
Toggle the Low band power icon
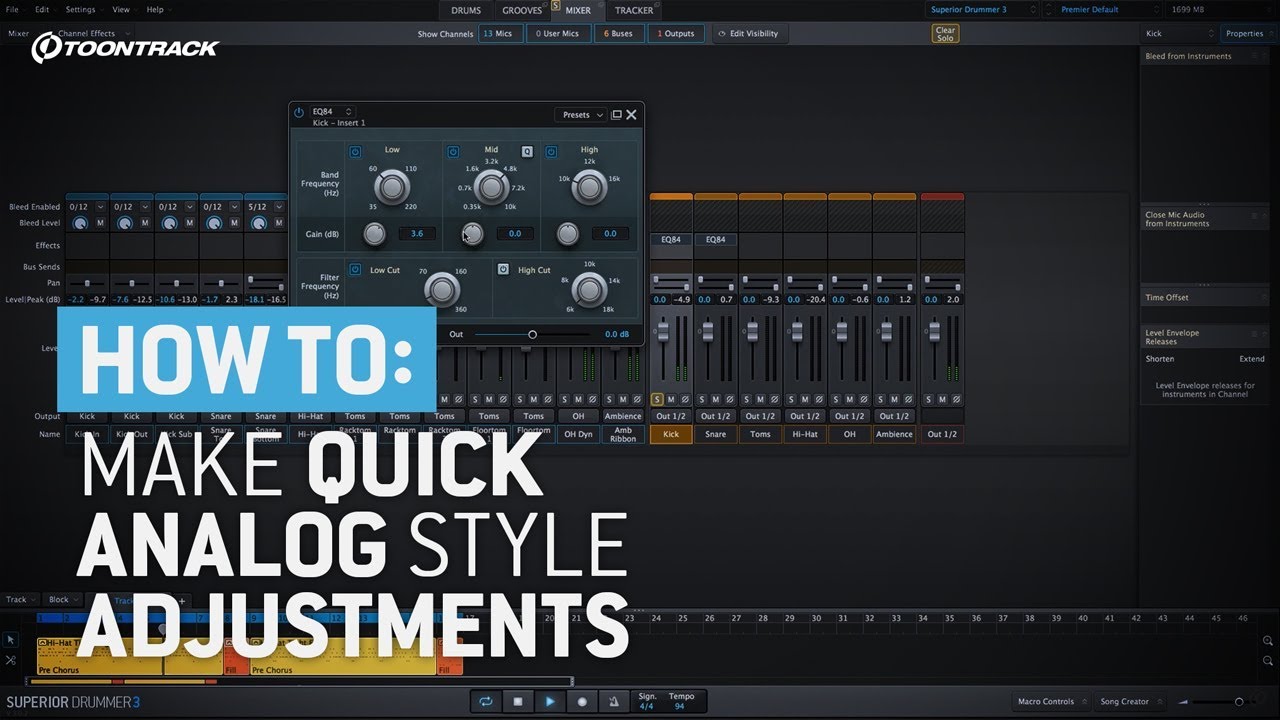(x=355, y=152)
